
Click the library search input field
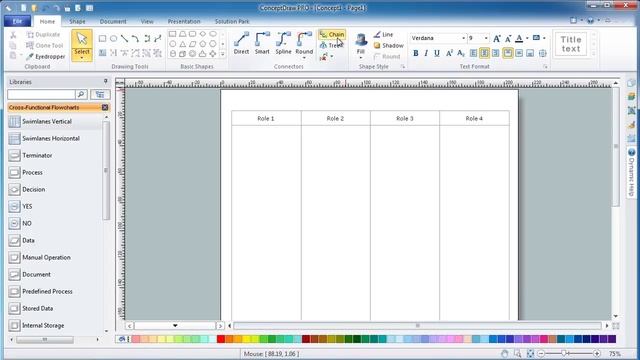coord(41,95)
